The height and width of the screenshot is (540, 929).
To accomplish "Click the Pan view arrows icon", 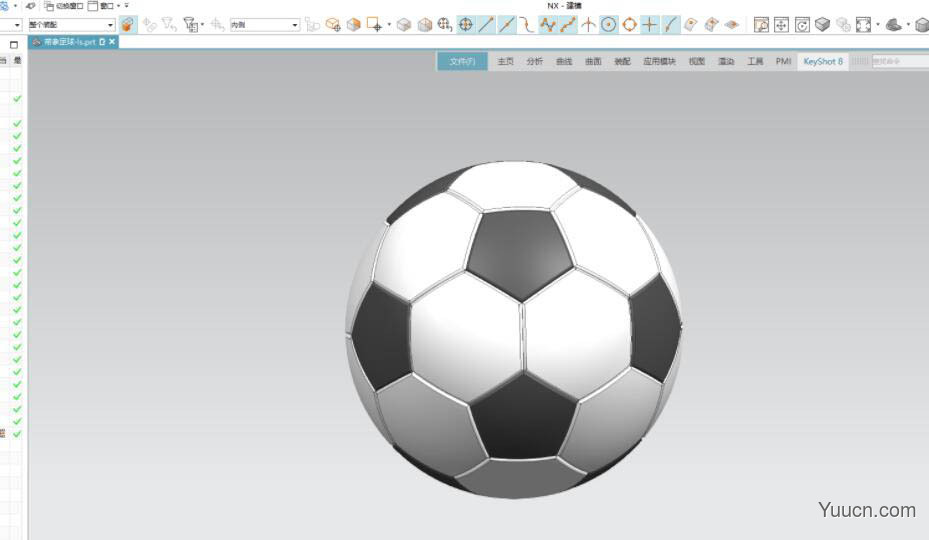I will (781, 25).
